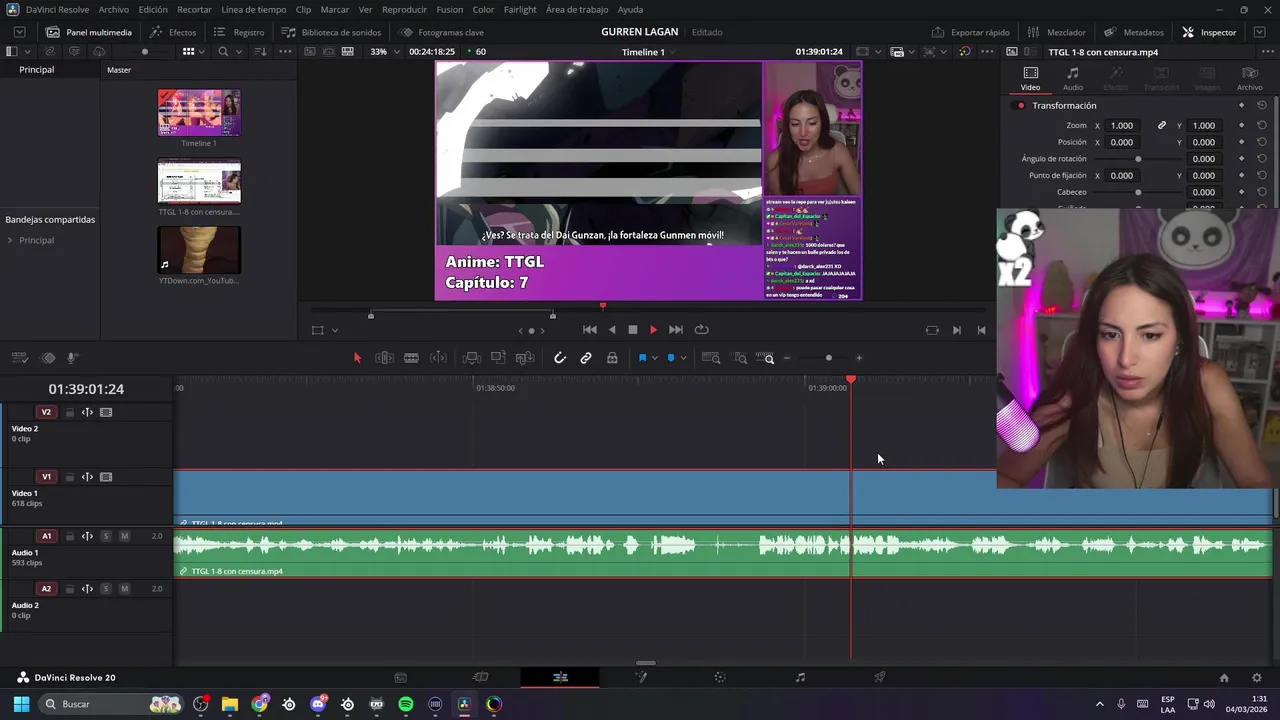This screenshot has width=1280, height=720.
Task: Mute the Audio 2 track
Action: coord(124,589)
